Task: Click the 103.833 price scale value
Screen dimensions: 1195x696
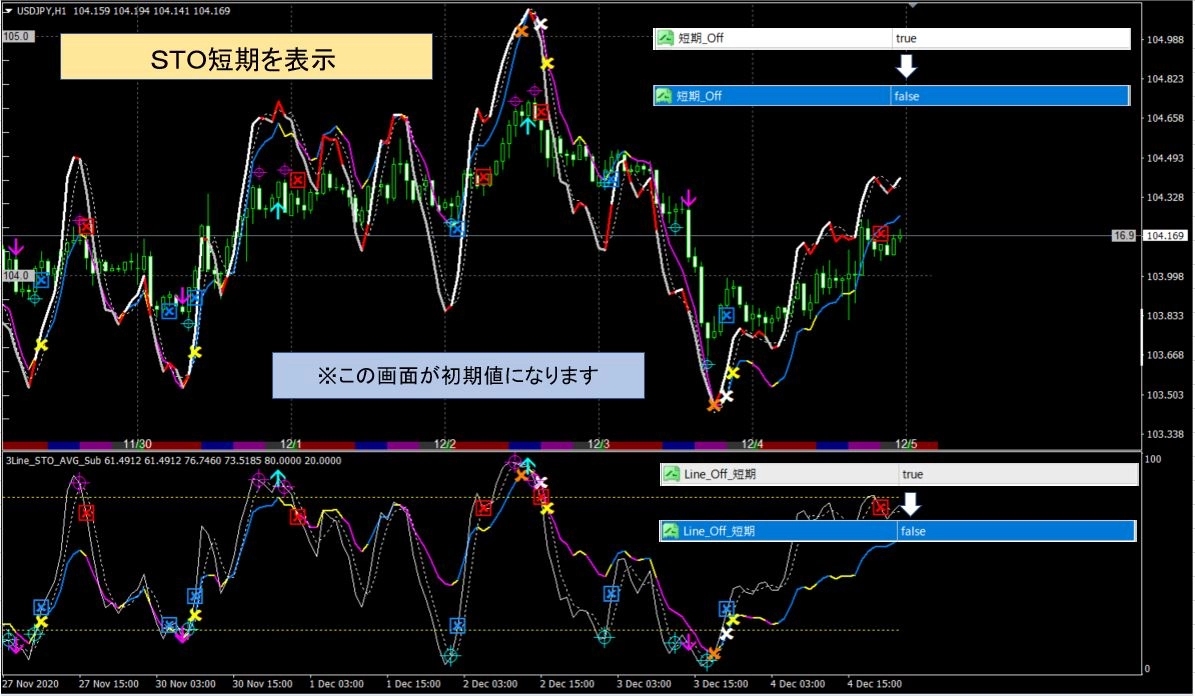Action: [1165, 316]
